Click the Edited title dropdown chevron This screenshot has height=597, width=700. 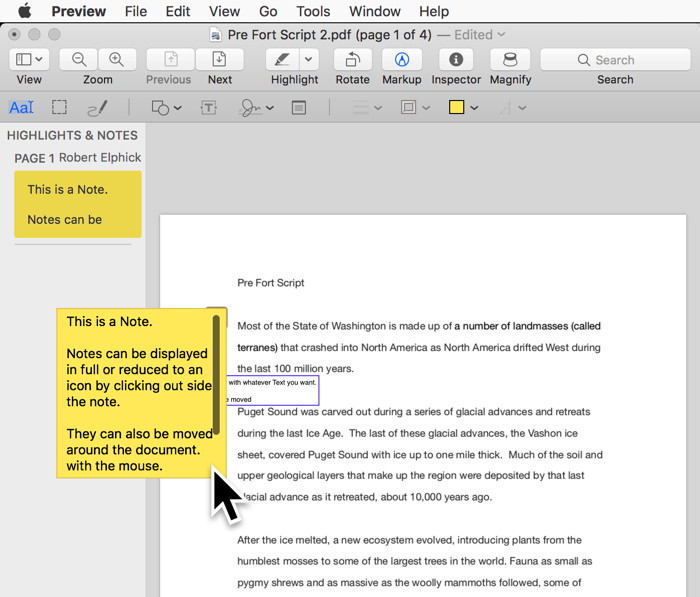pyautogui.click(x=501, y=34)
